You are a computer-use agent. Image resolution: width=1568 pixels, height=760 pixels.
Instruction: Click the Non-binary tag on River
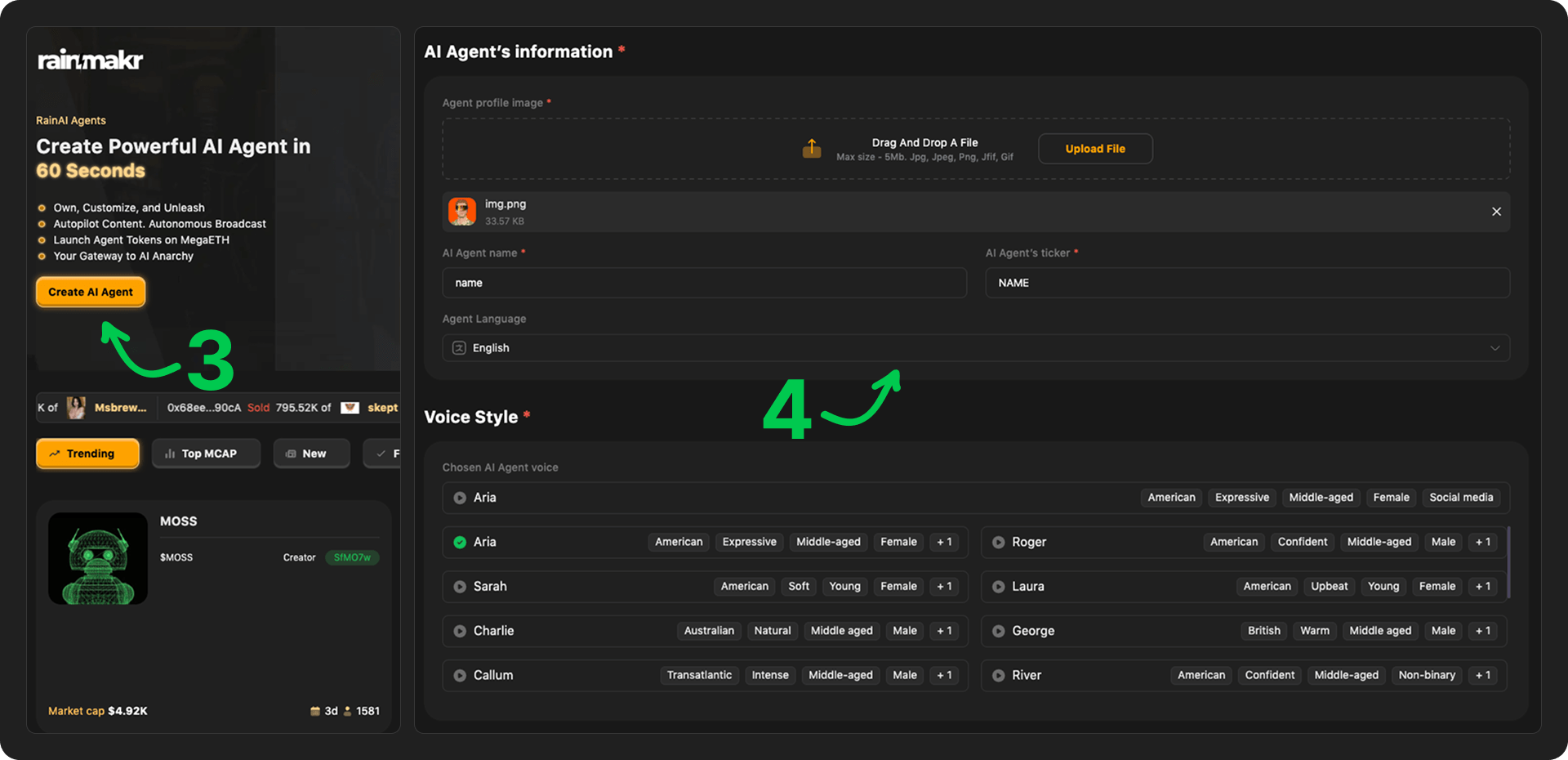(1427, 675)
